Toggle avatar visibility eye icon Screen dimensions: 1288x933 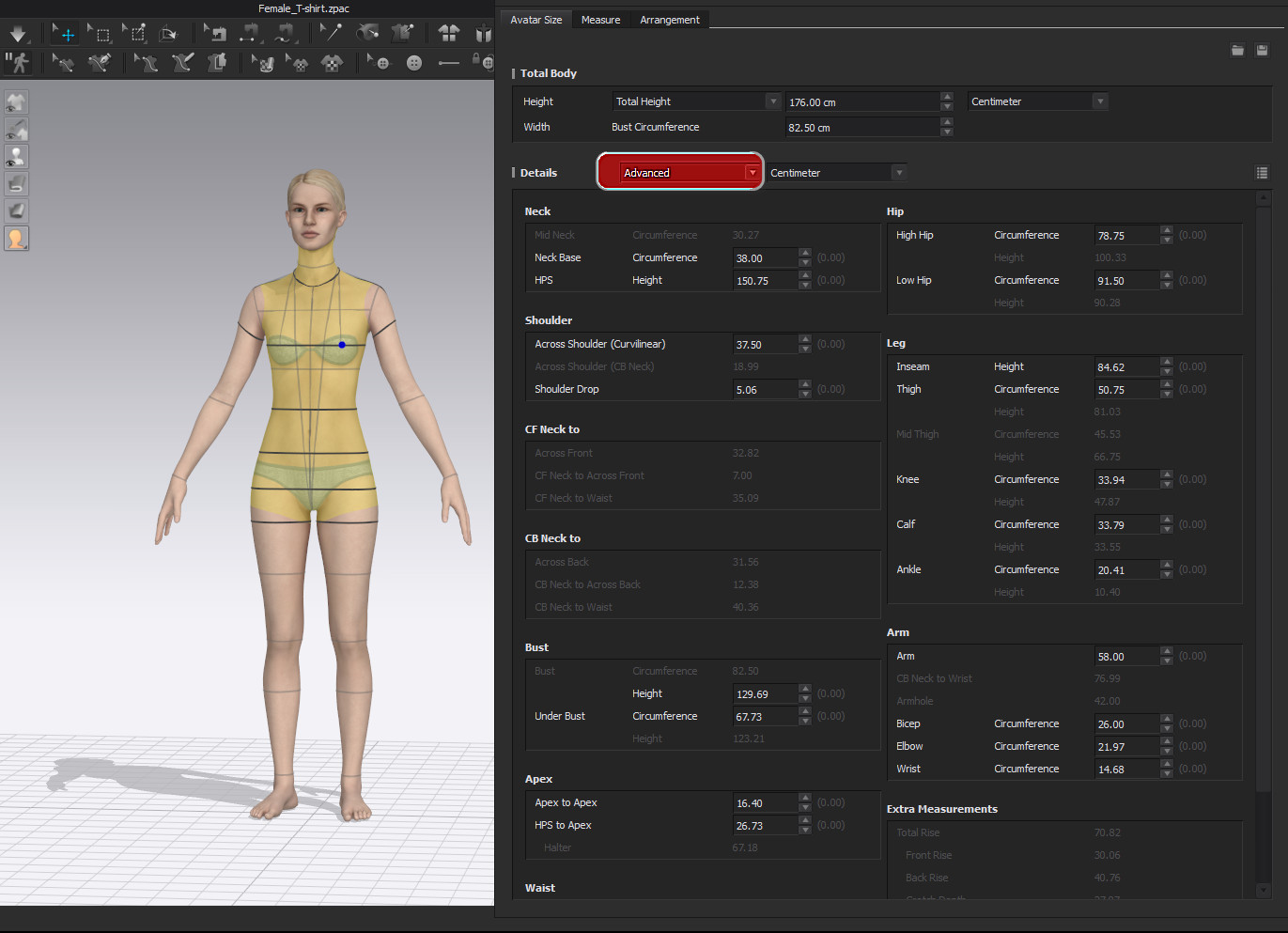pos(16,156)
